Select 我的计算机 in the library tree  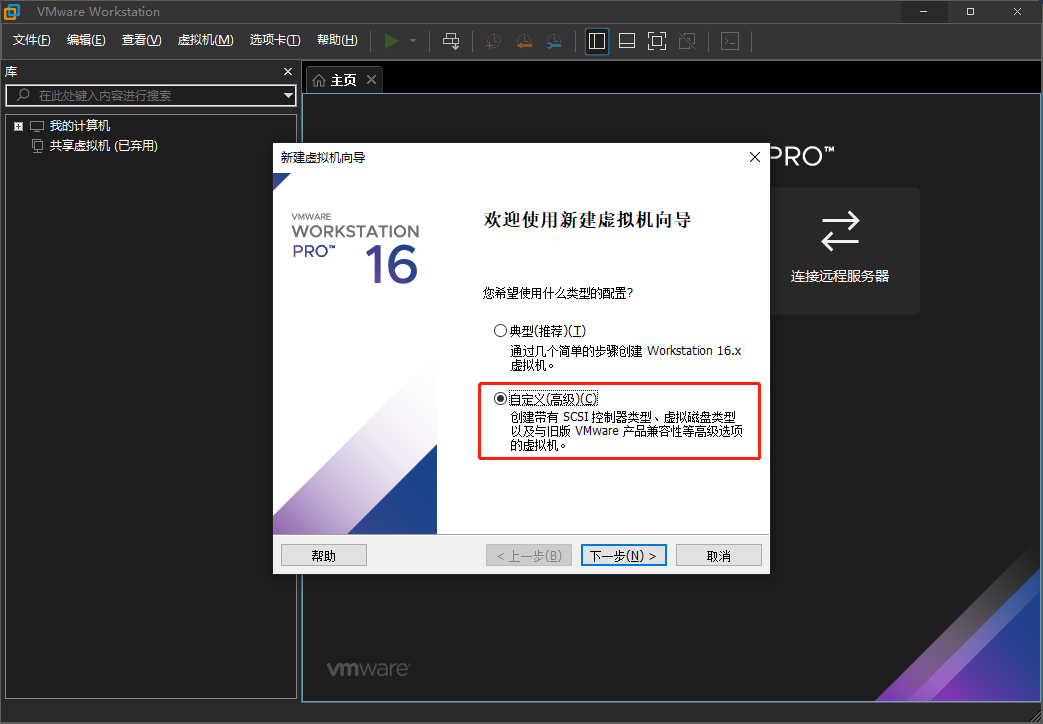pos(80,125)
